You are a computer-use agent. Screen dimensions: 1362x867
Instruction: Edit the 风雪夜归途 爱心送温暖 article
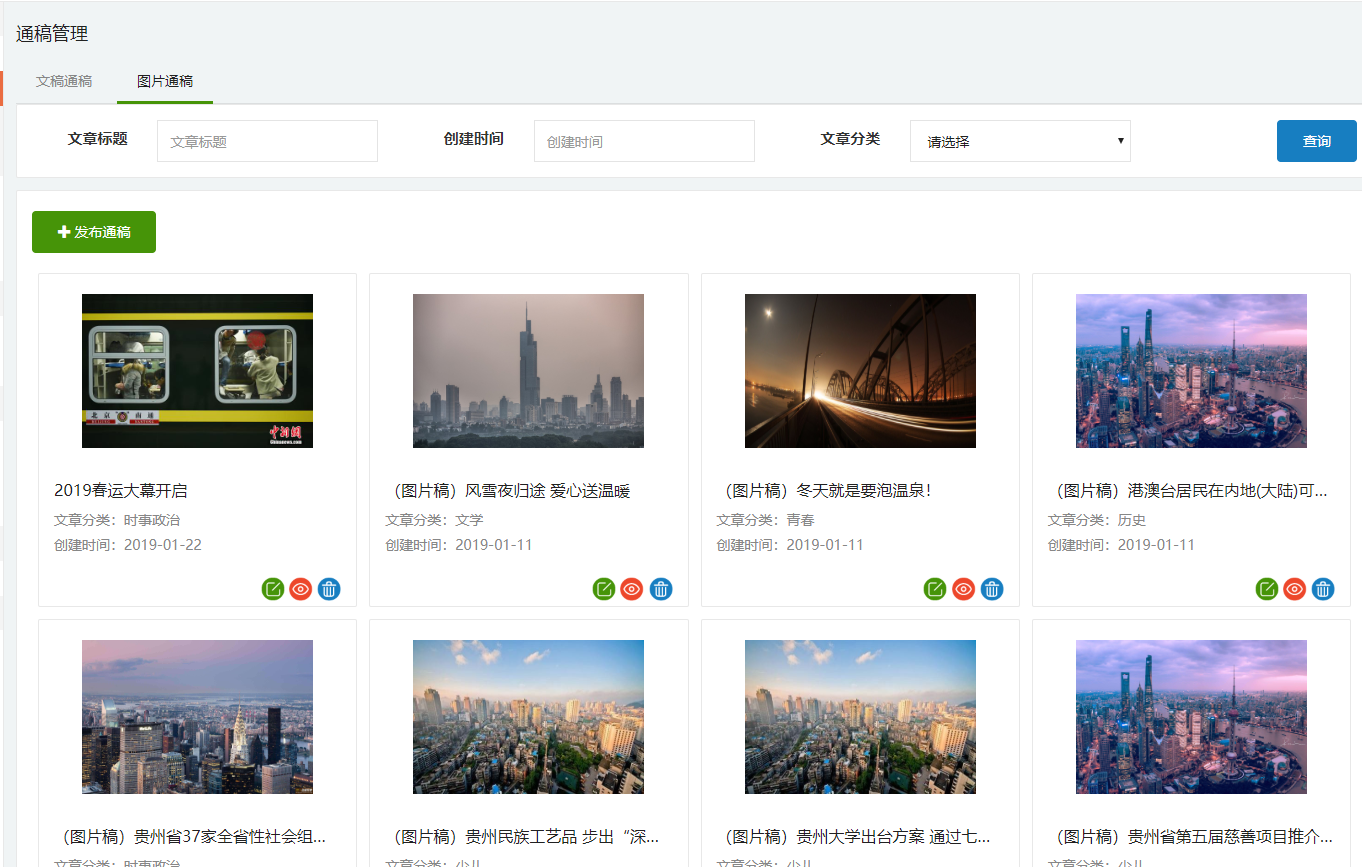click(604, 589)
